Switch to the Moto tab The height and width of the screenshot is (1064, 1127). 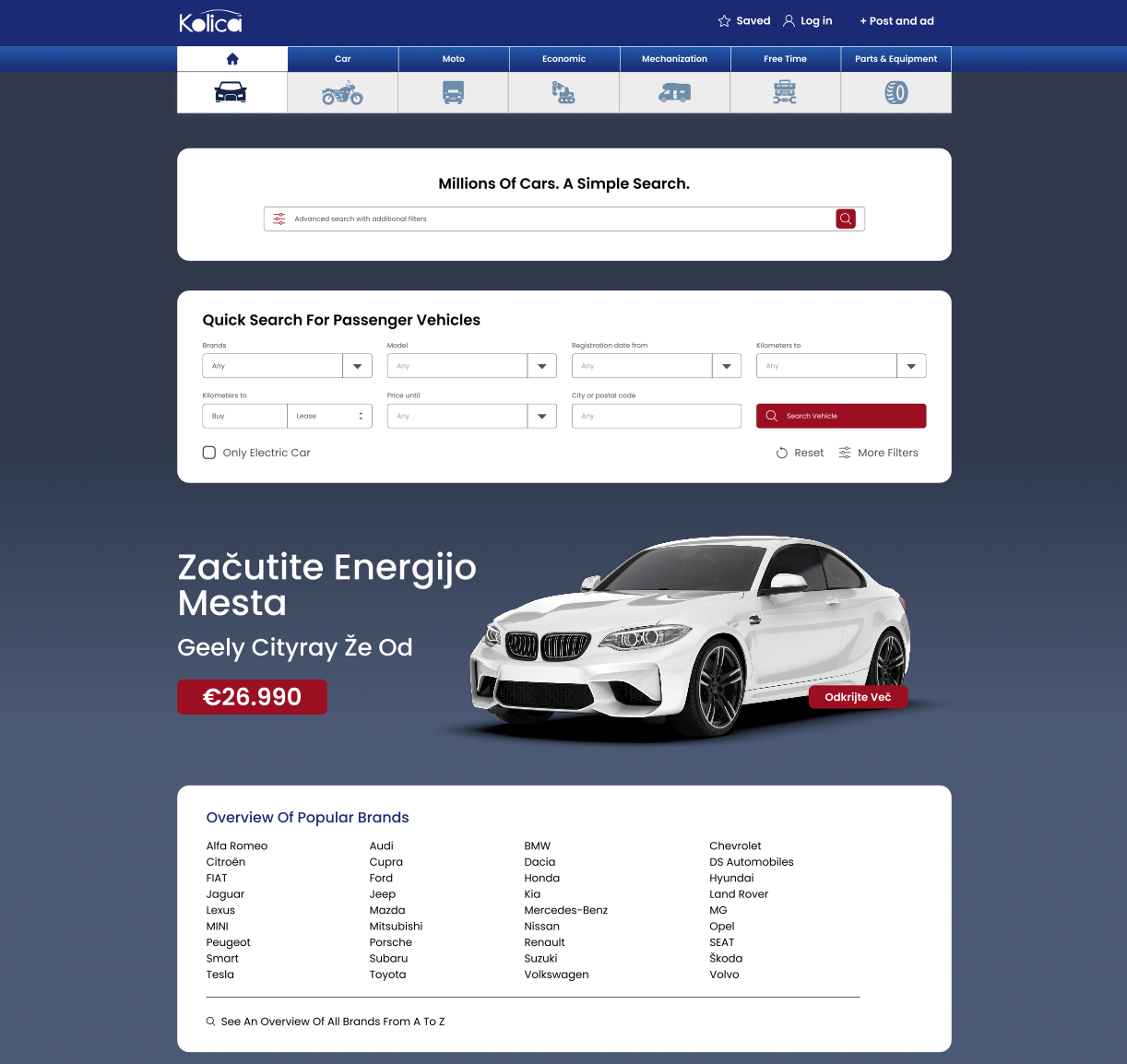453,59
